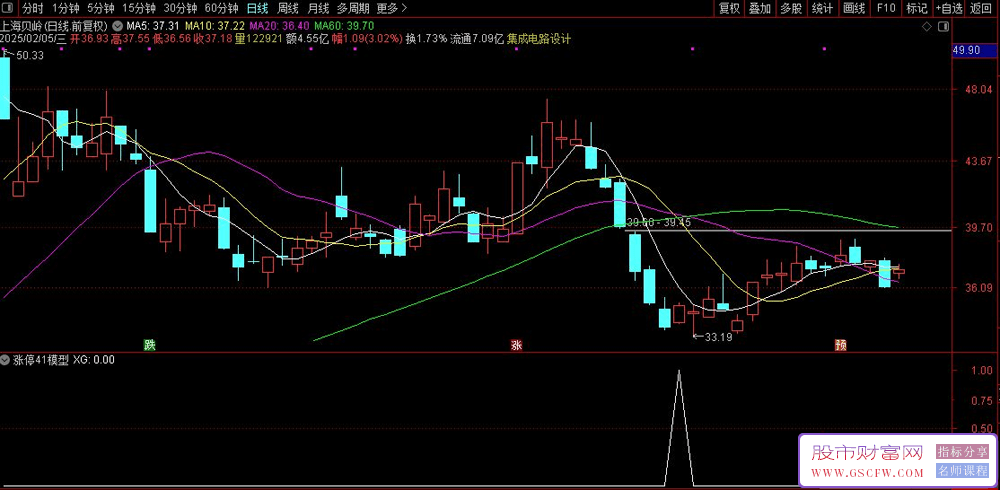The image size is (1000, 490).
Task: Click the 流通7.09亿 float shares text
Action: coord(477,39)
